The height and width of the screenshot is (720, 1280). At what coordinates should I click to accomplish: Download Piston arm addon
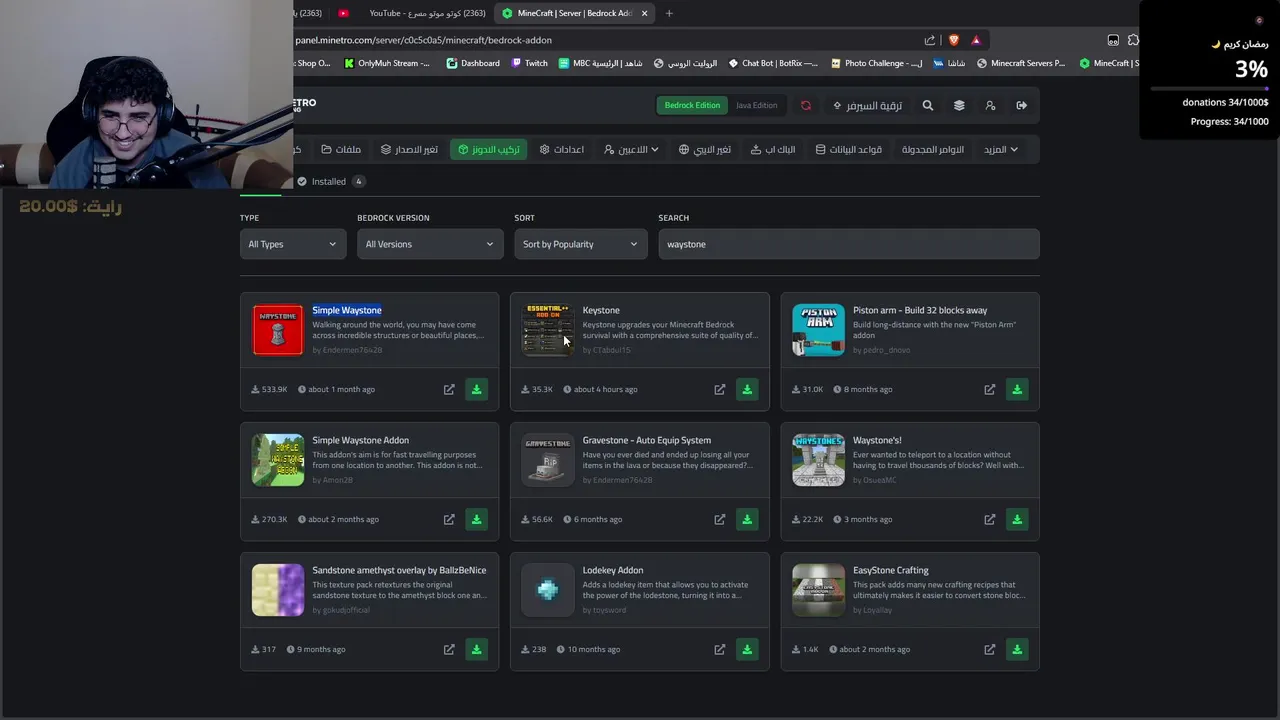(x=1017, y=389)
